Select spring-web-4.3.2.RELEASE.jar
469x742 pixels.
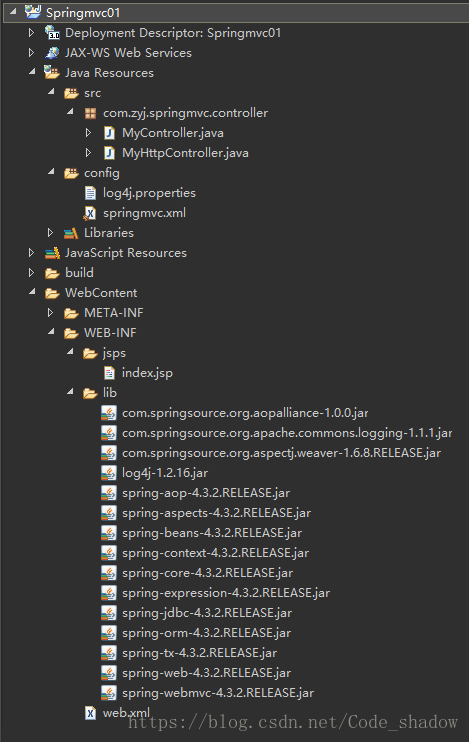(x=206, y=673)
